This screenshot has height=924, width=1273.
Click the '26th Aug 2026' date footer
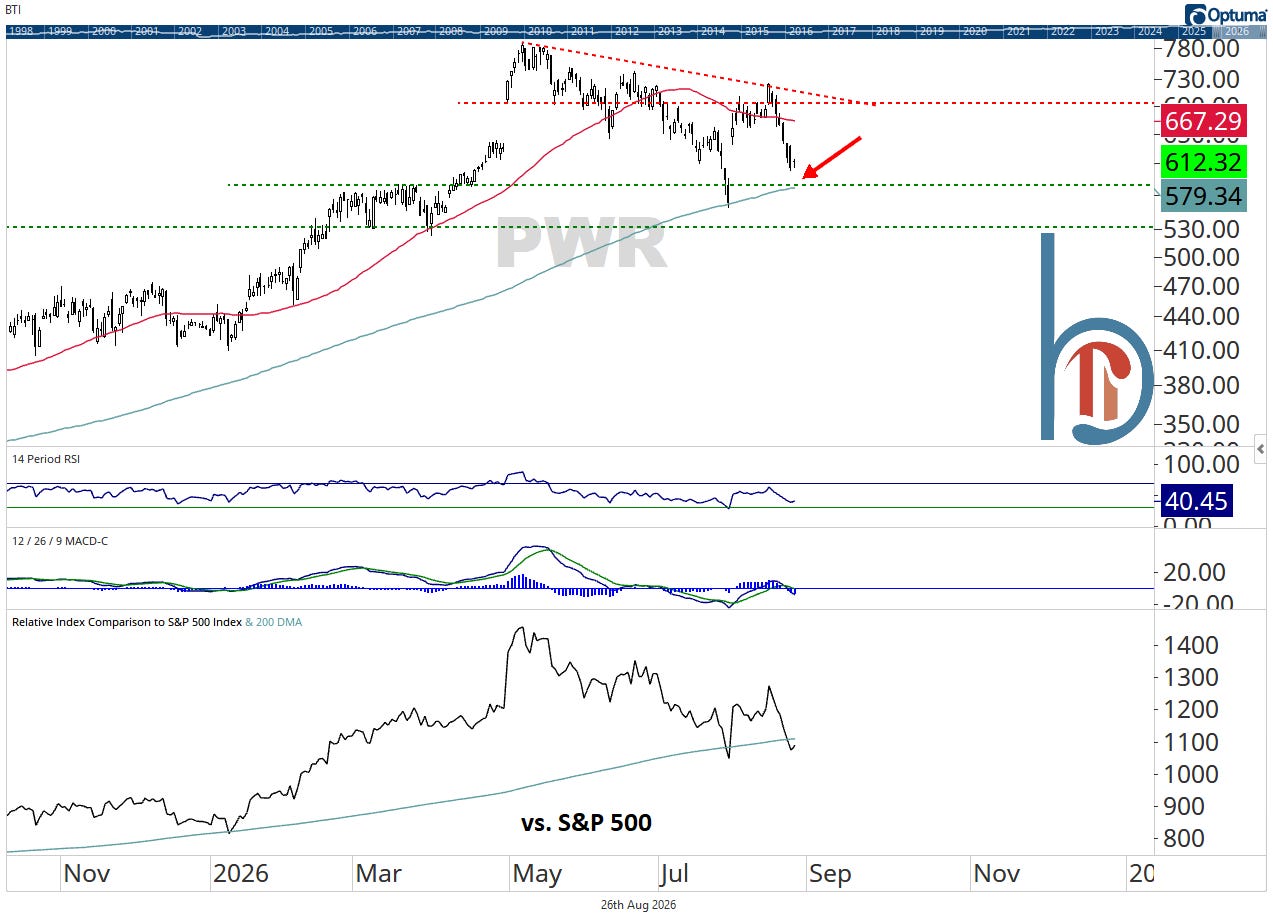(x=638, y=905)
